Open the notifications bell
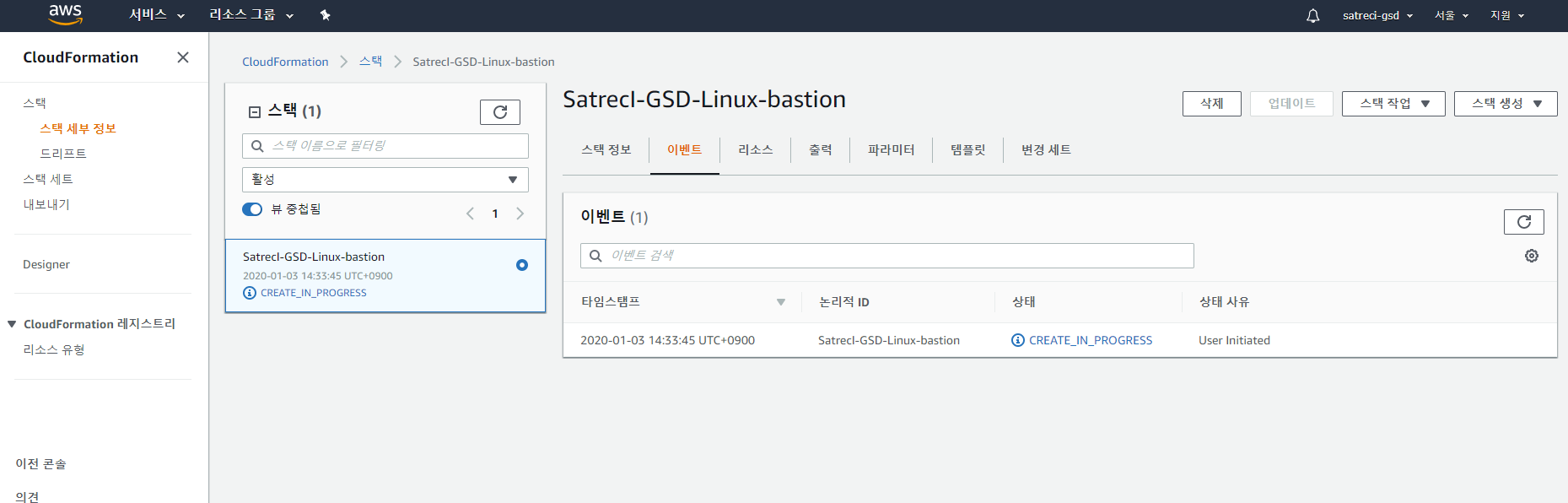The image size is (1568, 503). (x=1312, y=15)
